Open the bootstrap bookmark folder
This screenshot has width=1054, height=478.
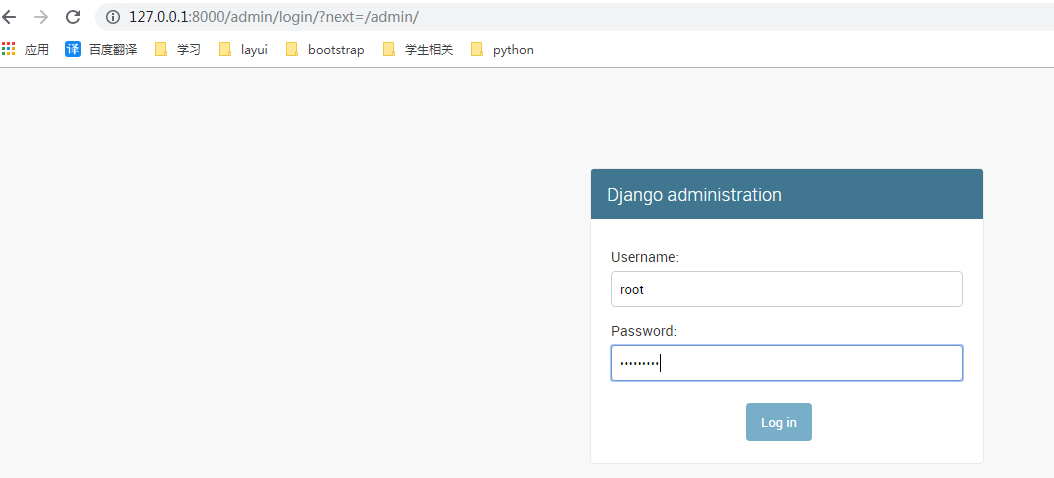(x=325, y=49)
